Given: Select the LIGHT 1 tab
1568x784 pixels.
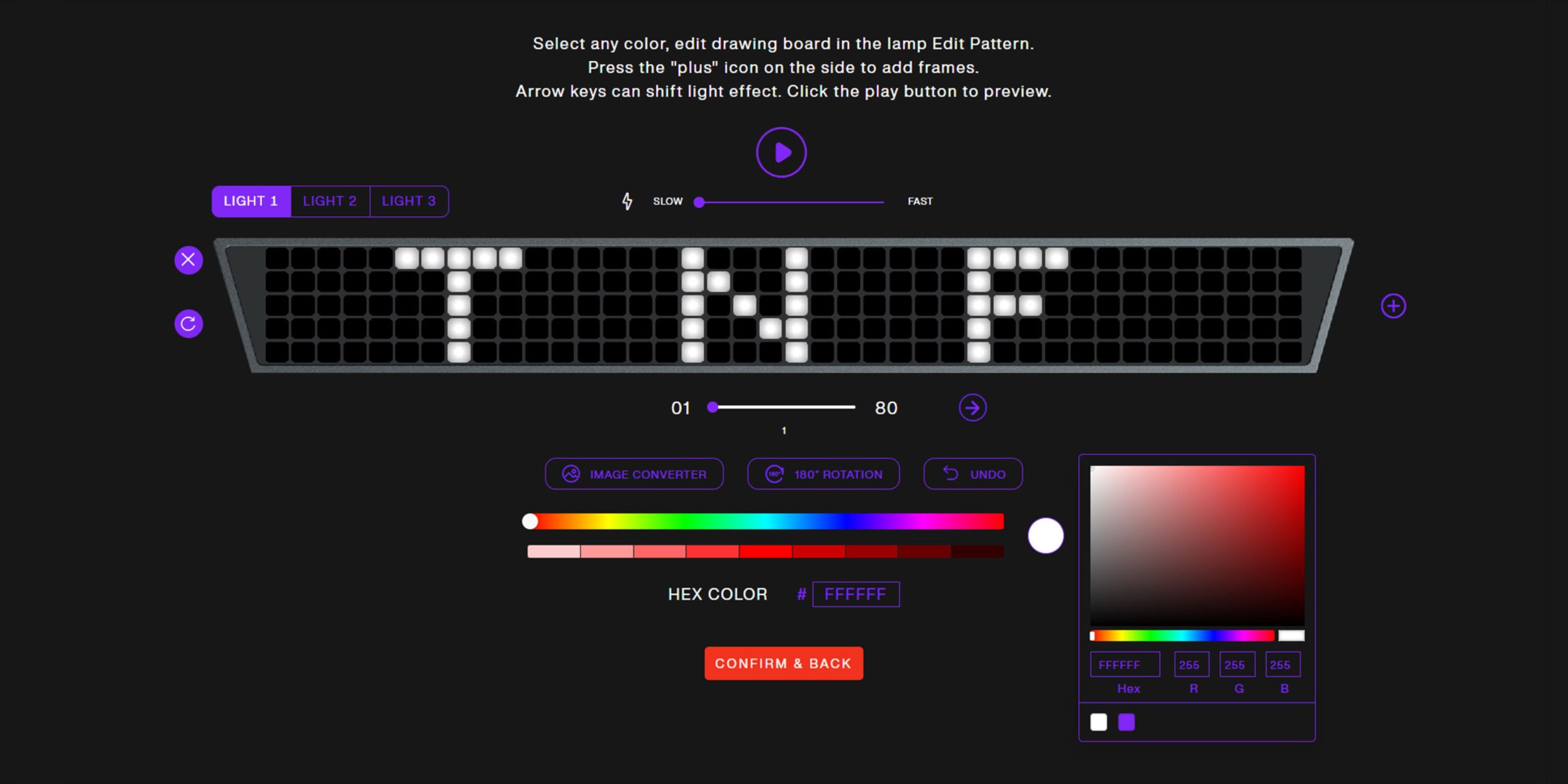Looking at the screenshot, I should pyautogui.click(x=251, y=201).
